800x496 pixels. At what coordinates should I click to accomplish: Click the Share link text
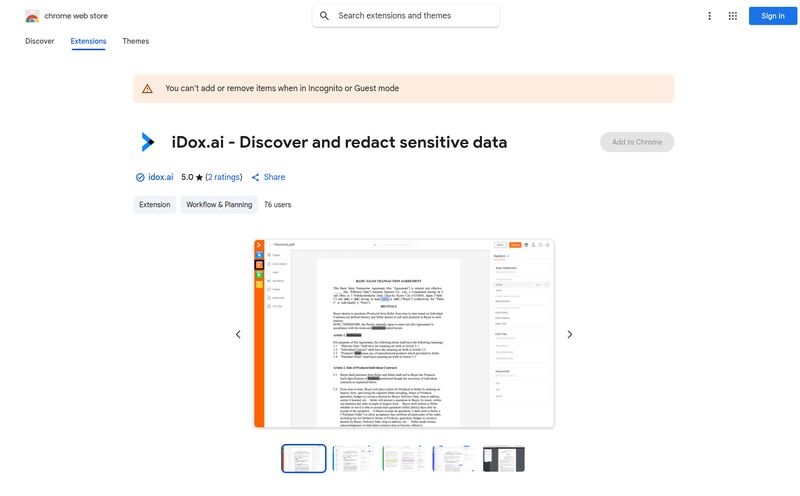[274, 177]
